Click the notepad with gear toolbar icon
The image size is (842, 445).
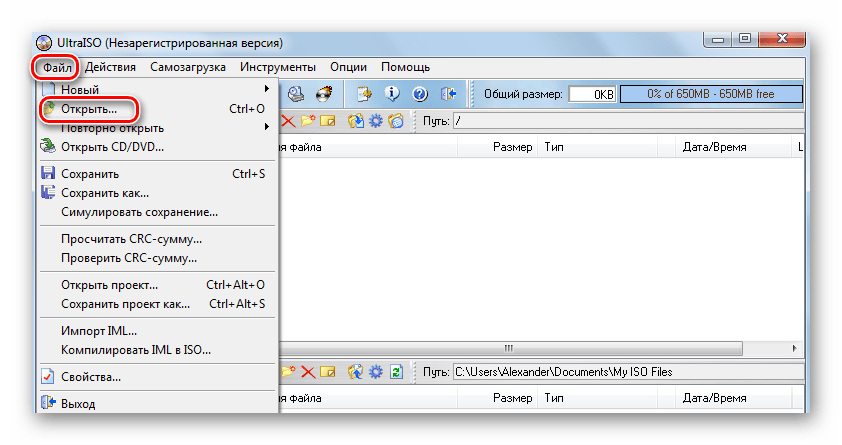coord(365,94)
